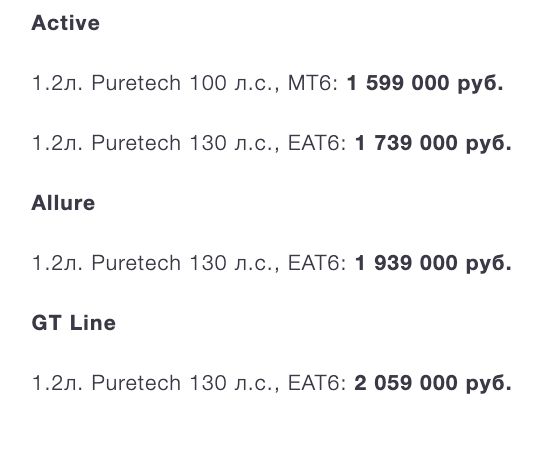Click 1.2л. in the 2 059 000 line

[x=57, y=383]
